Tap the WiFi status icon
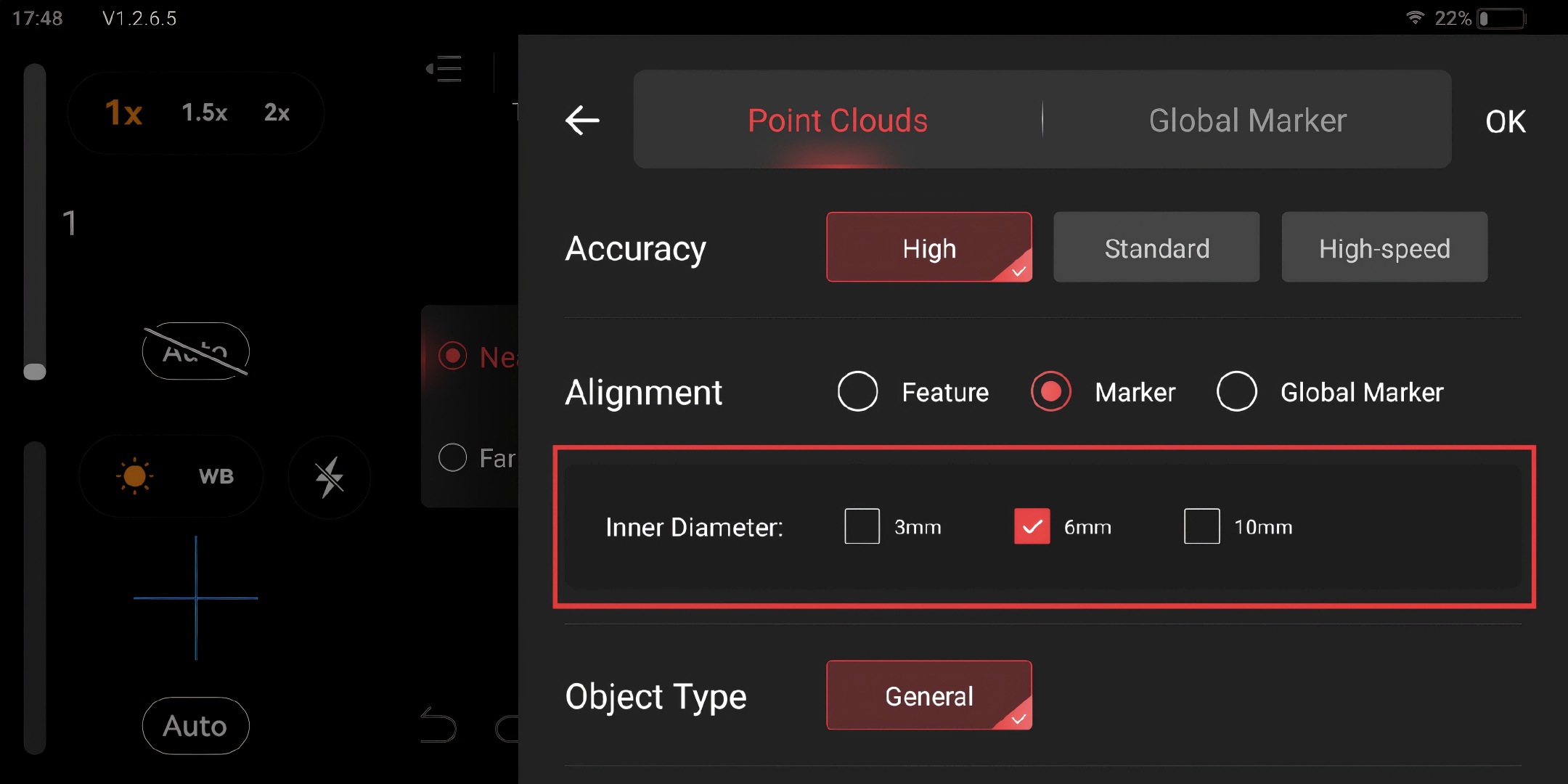The image size is (1568, 784). pos(1415,17)
